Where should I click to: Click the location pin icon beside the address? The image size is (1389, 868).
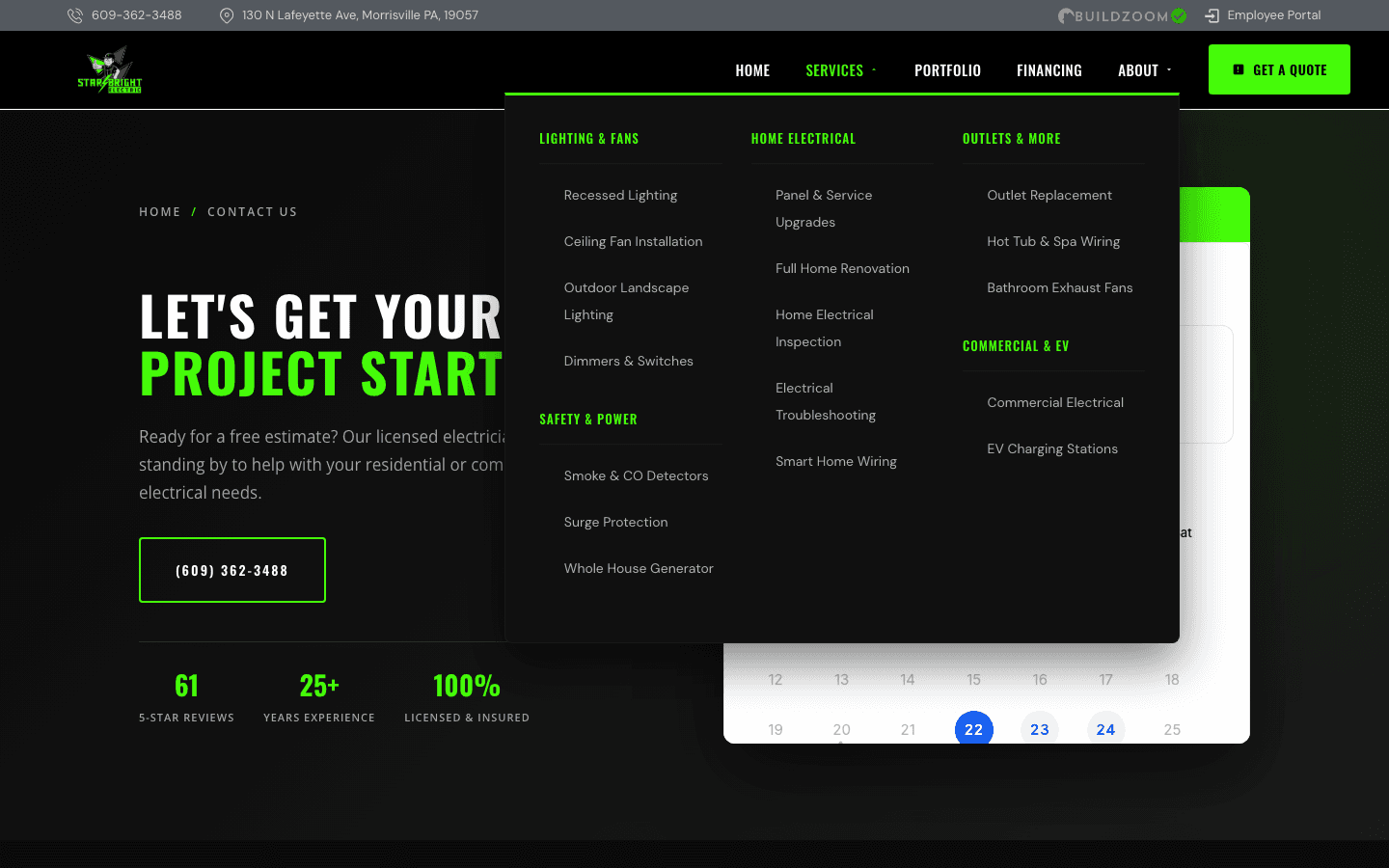coord(227,14)
